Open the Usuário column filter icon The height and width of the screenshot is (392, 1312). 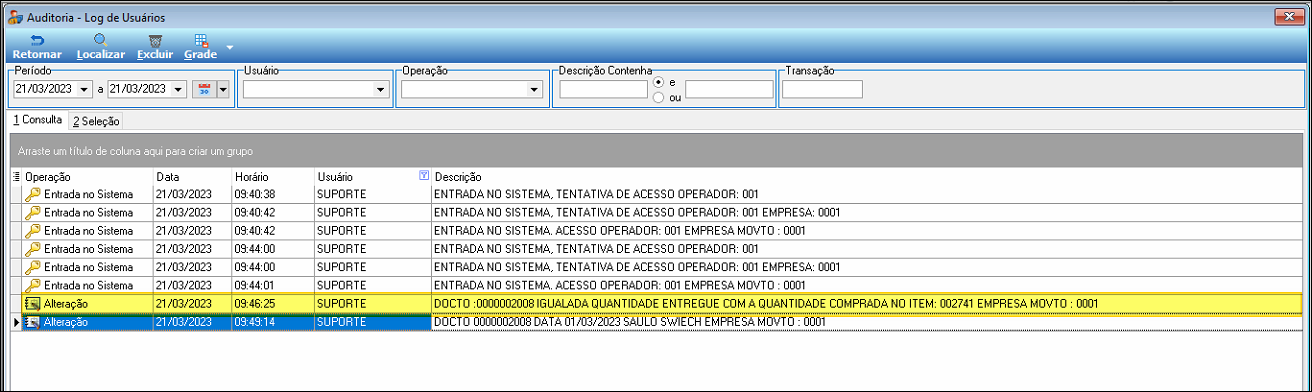(x=425, y=176)
